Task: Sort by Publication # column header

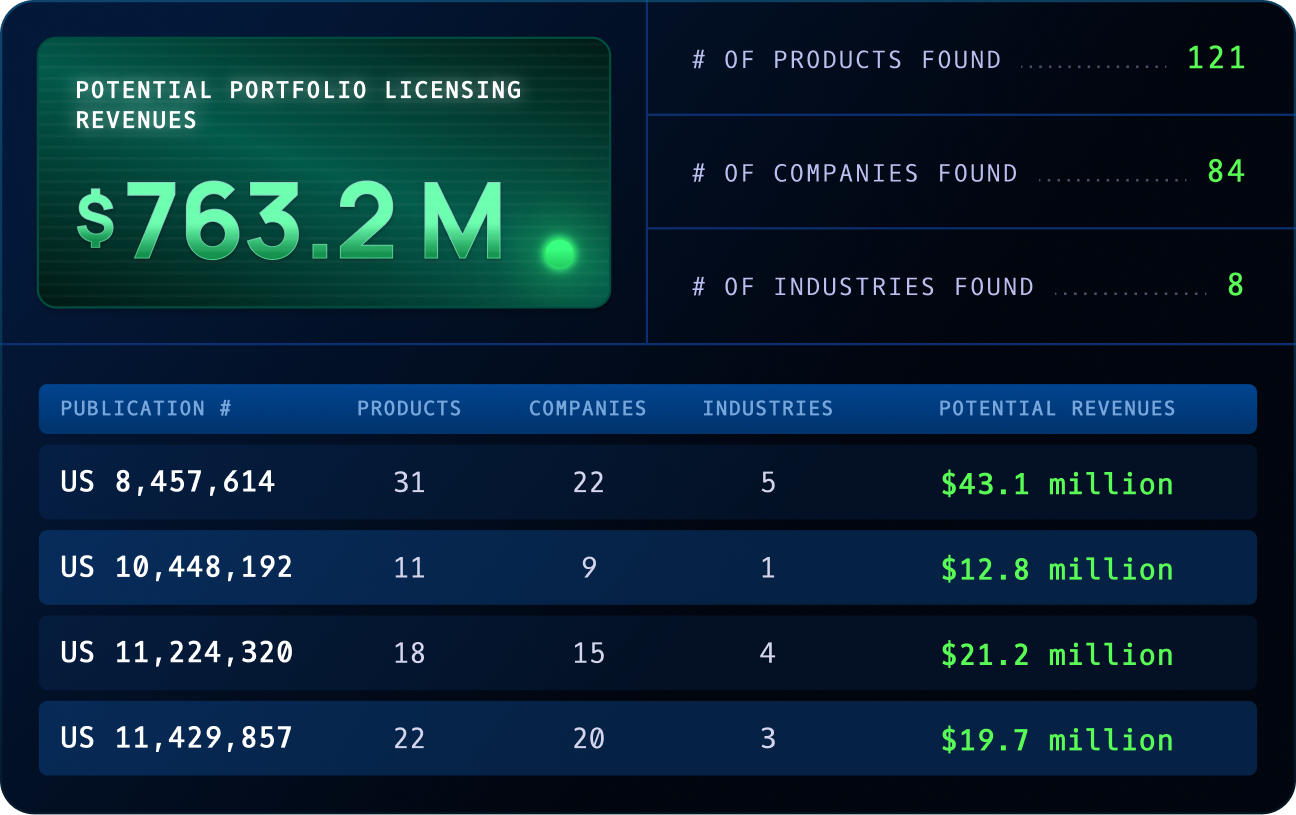Action: pos(146,408)
